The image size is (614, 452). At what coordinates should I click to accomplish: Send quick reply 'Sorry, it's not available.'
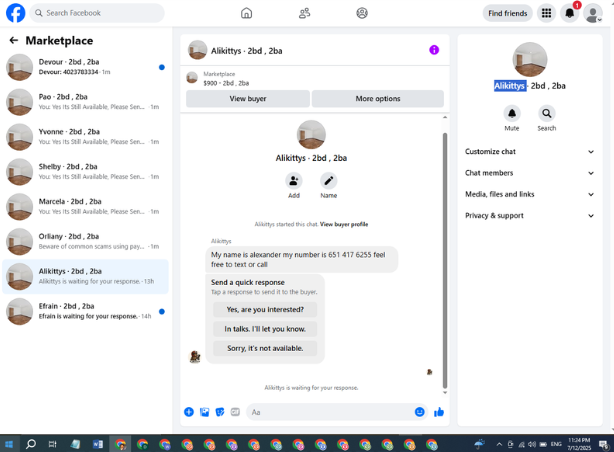click(x=265, y=348)
